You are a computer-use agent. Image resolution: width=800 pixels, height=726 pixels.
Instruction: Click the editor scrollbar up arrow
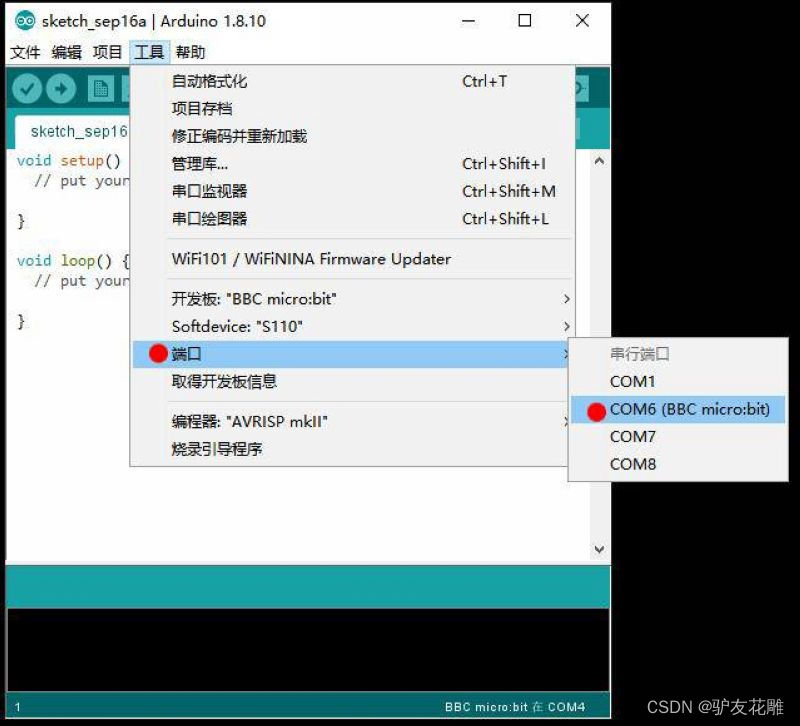[599, 161]
